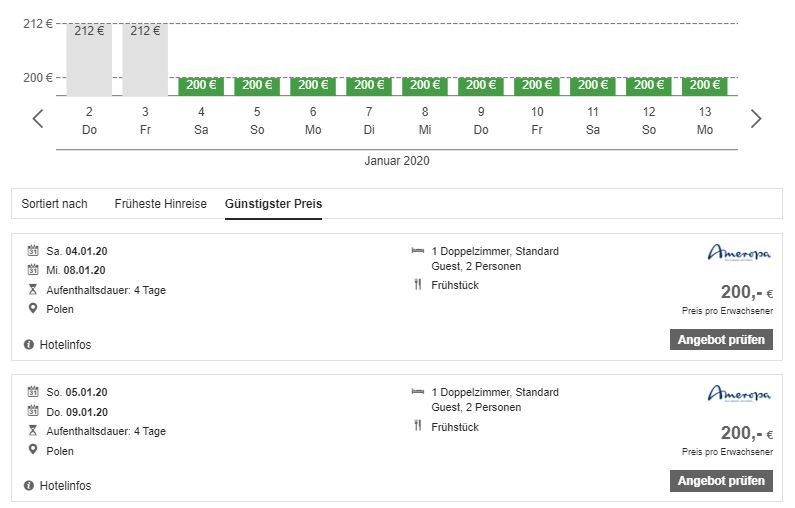Click the bed icon in first offer
Image resolution: width=795 pixels, height=508 pixels.
point(418,251)
